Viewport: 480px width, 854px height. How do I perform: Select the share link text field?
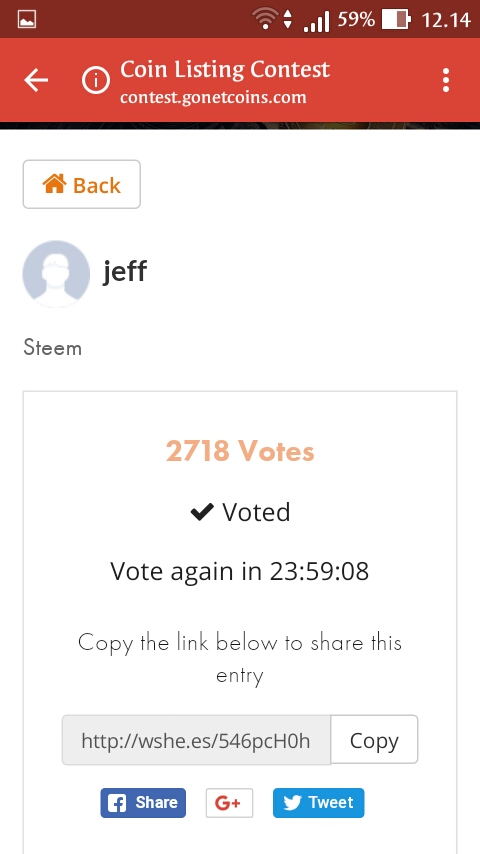tap(196, 740)
